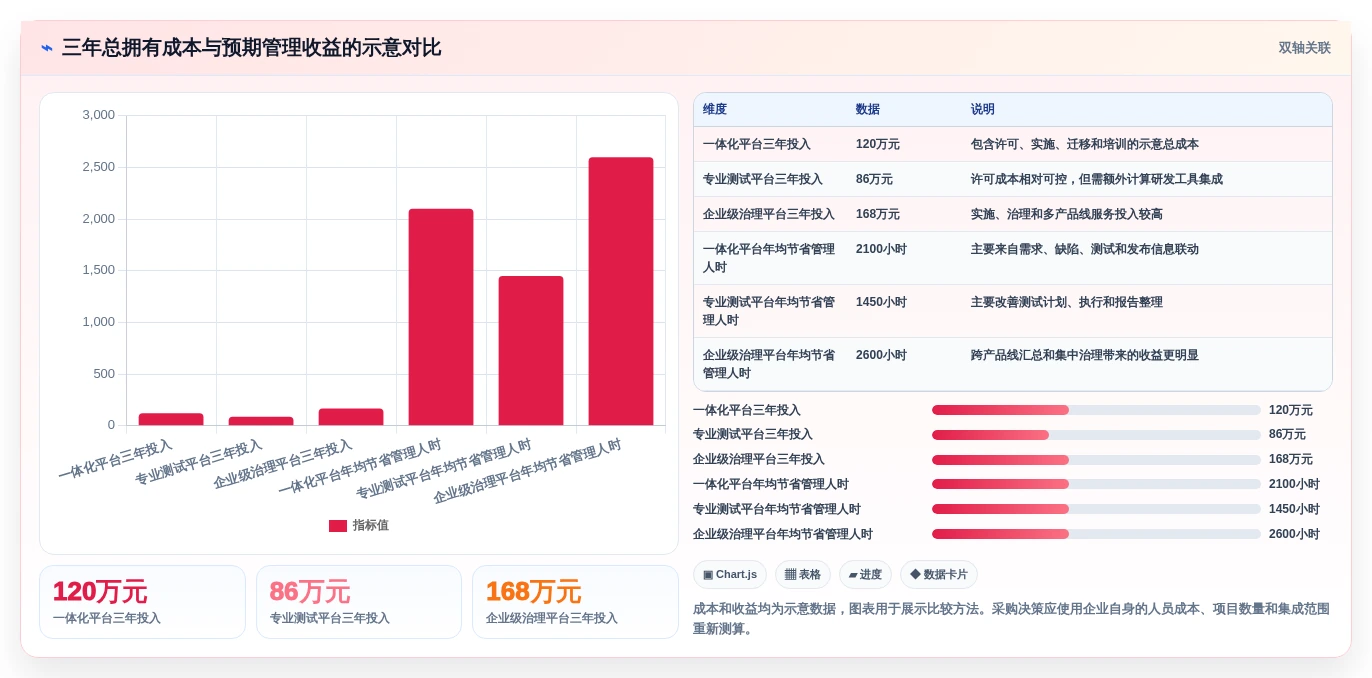Click the 企业级治理平台三年投入 chart bar

click(351, 417)
